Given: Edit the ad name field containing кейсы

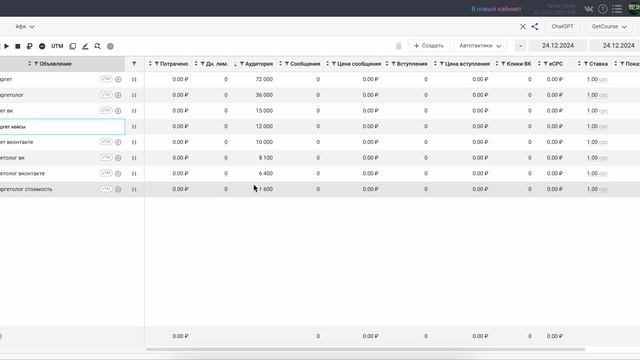Looking at the screenshot, I should (61, 127).
